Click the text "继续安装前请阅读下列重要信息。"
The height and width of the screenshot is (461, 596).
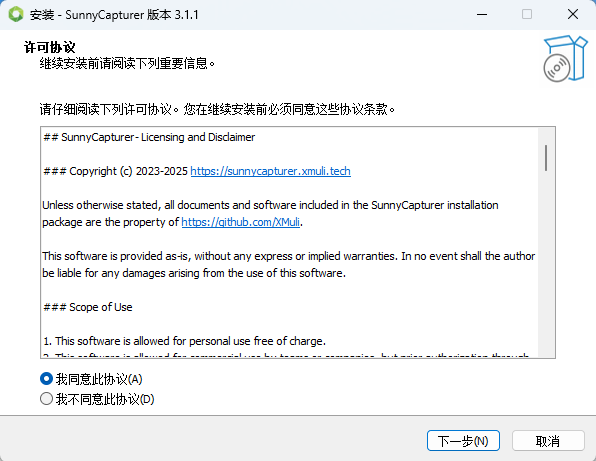(127, 63)
